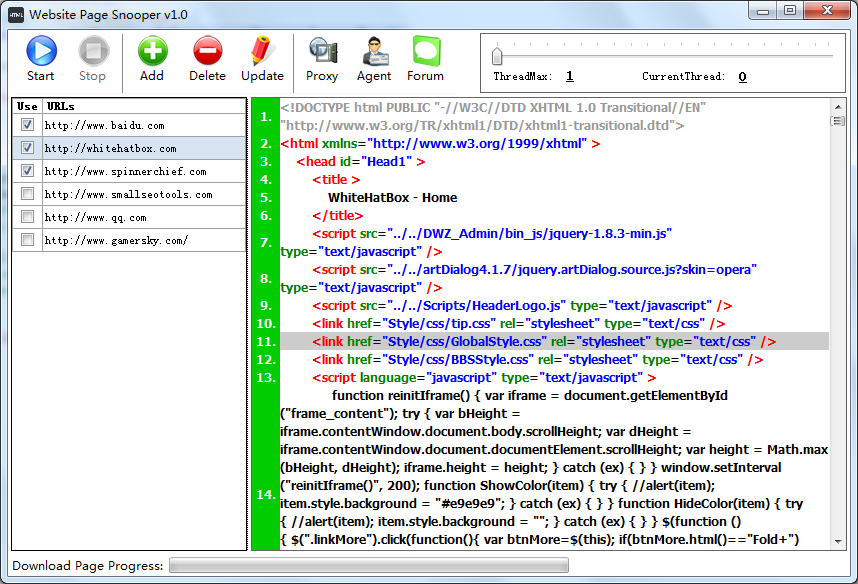Screen dimensions: 858x584
Task: Open the Agent icon
Action: (374, 51)
